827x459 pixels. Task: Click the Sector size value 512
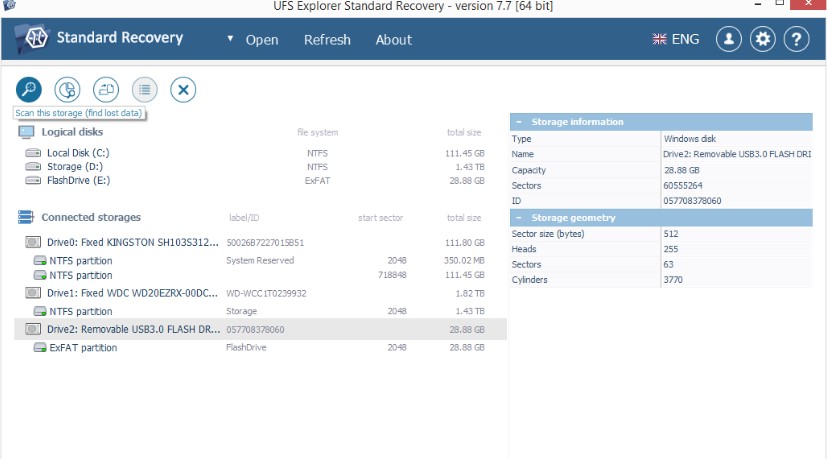click(671, 234)
